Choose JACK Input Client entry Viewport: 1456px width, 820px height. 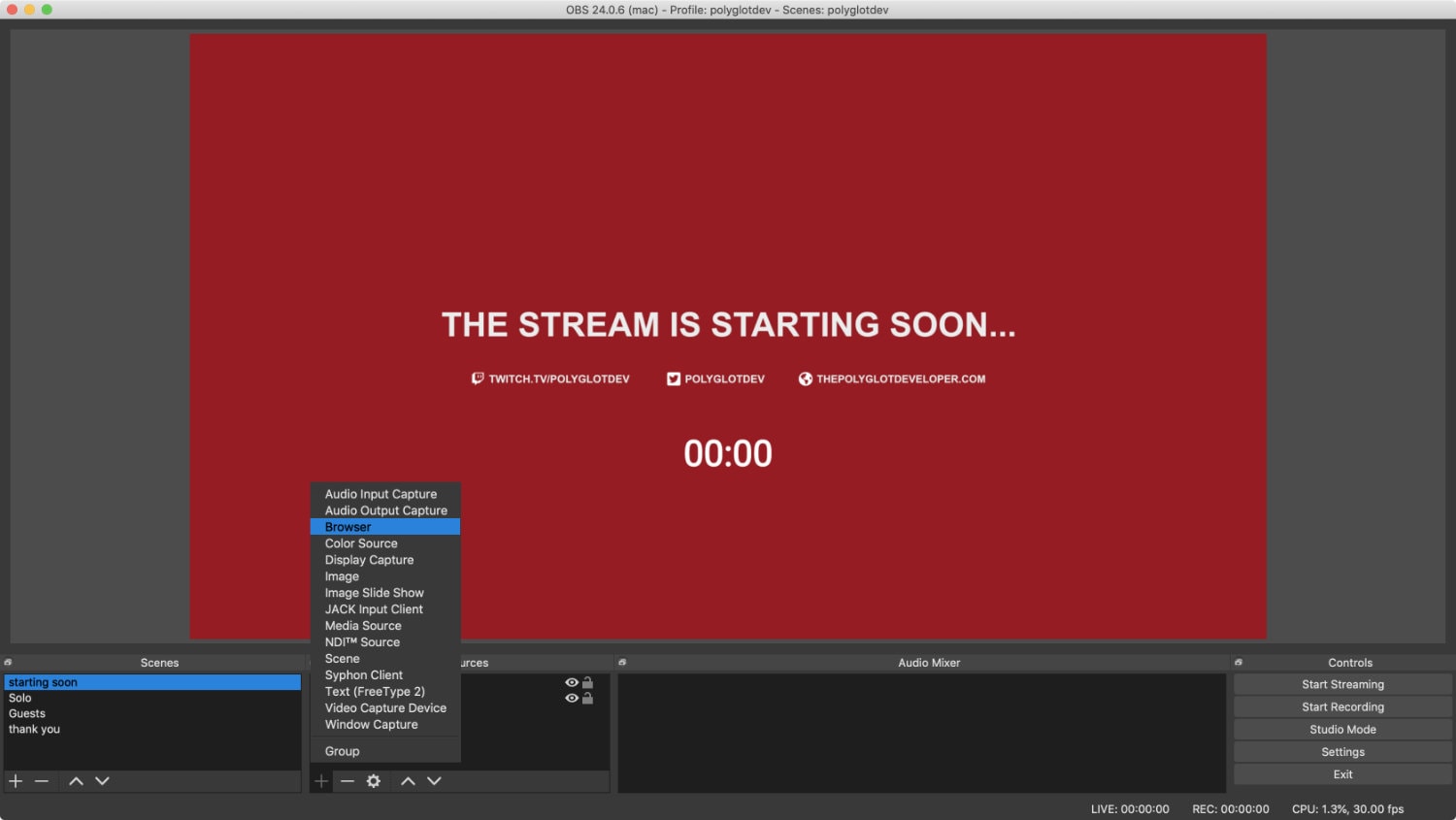pos(385,609)
